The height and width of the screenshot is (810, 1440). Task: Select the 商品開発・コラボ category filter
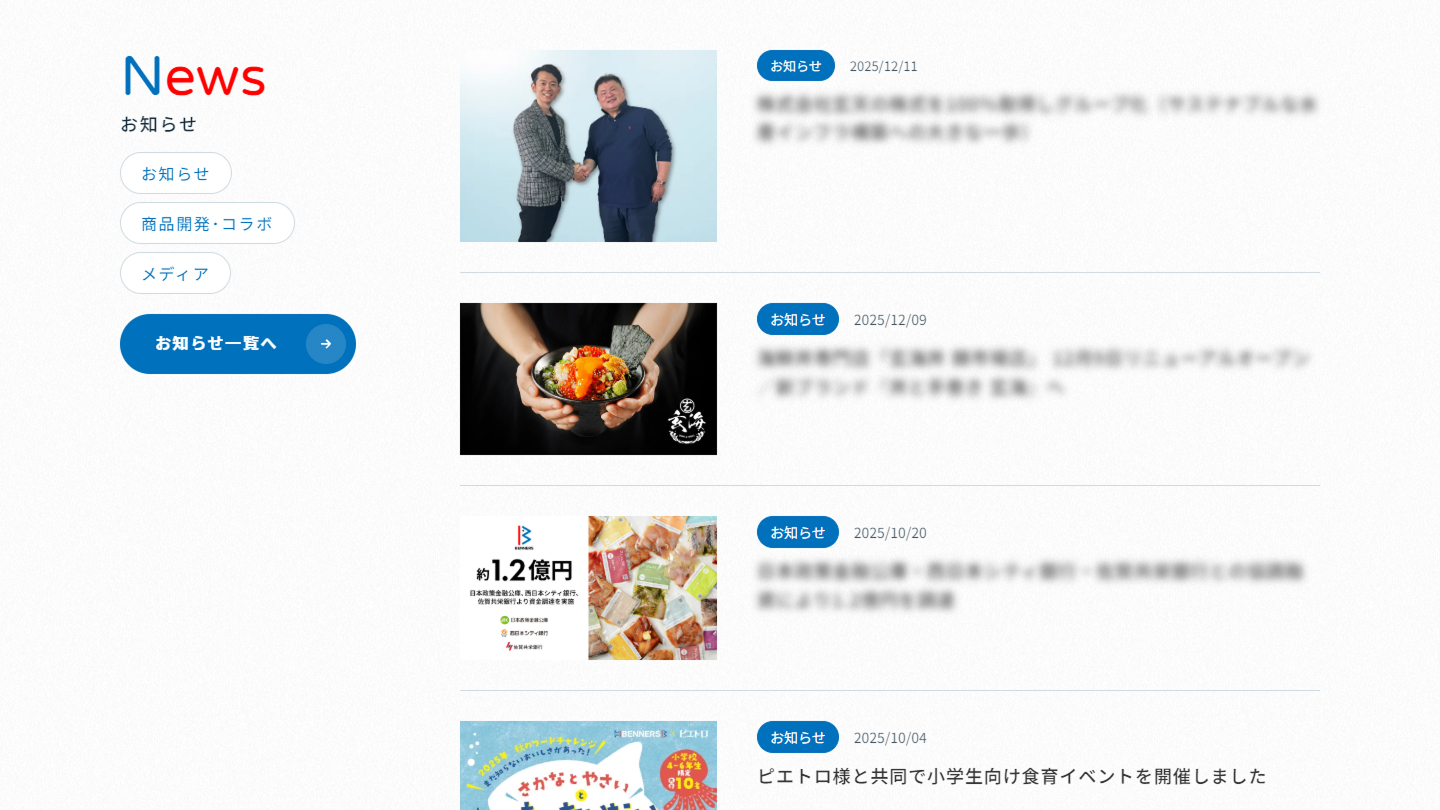point(207,223)
